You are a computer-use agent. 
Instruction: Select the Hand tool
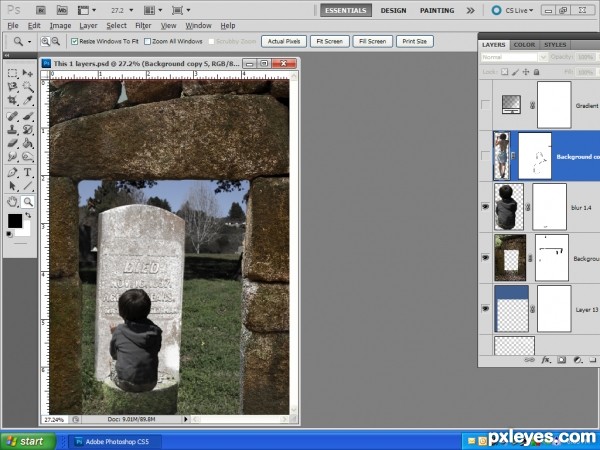[x=12, y=201]
